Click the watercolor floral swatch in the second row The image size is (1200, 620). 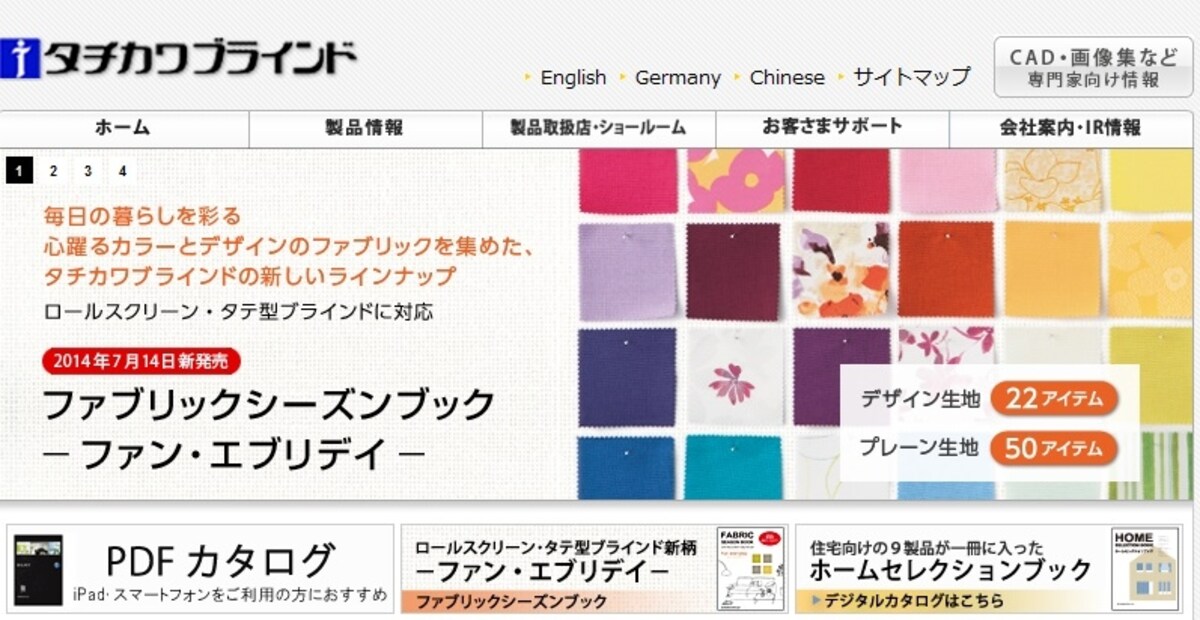tap(841, 270)
